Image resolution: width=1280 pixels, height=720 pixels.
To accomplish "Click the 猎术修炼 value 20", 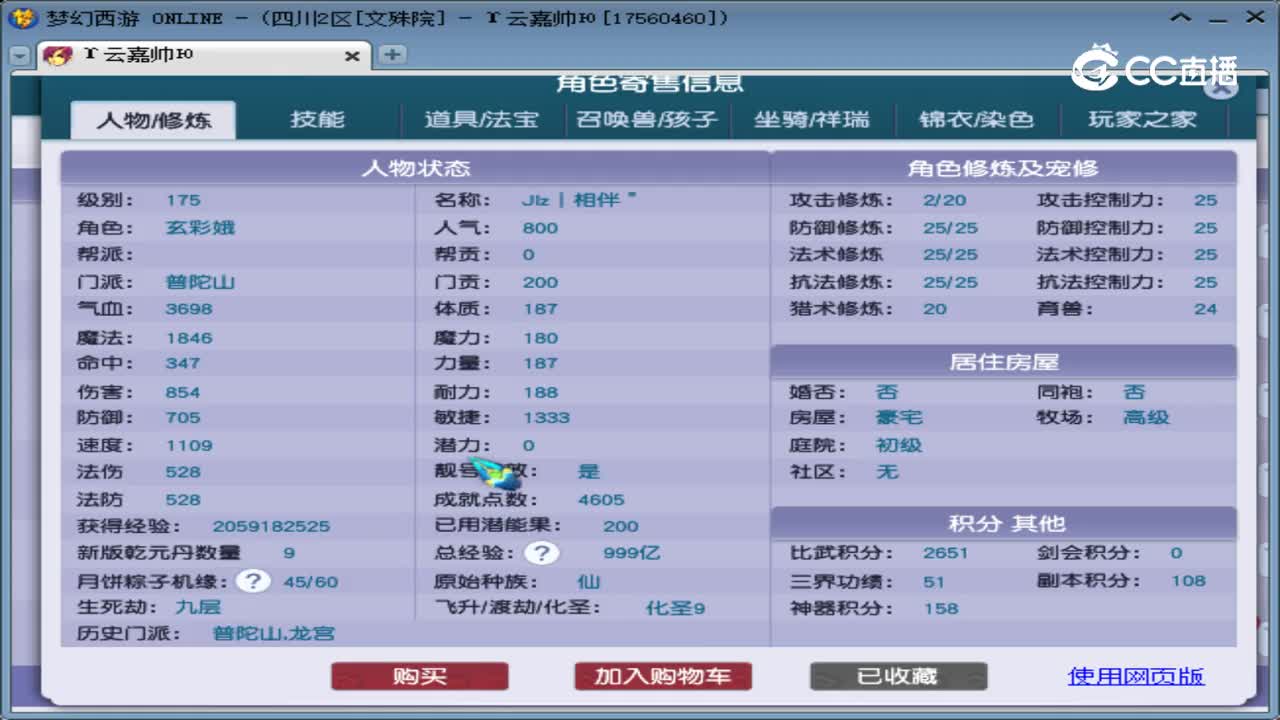I will point(935,309).
